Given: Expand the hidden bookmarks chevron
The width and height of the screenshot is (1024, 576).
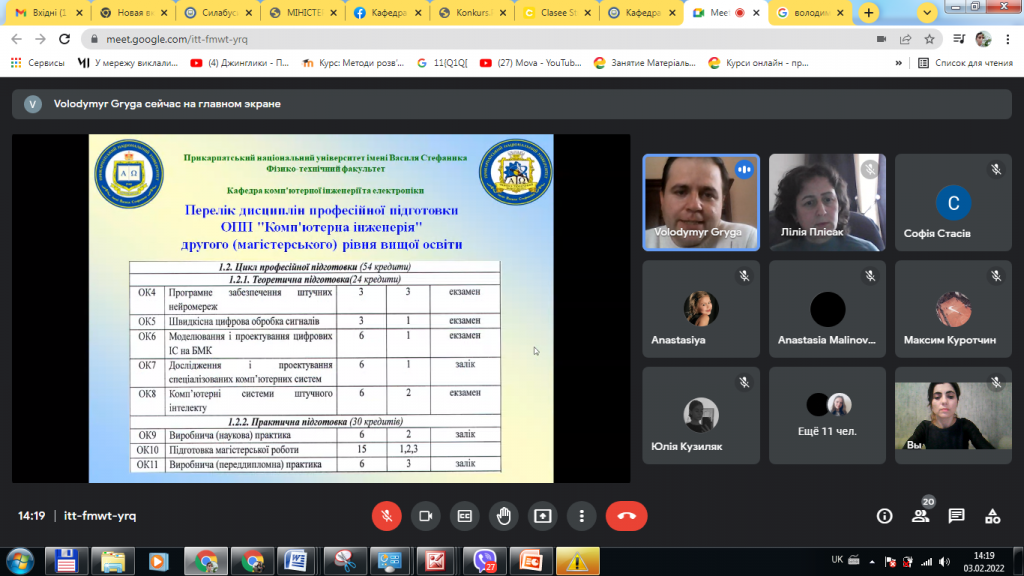Looking at the screenshot, I should pyautogui.click(x=899, y=63).
